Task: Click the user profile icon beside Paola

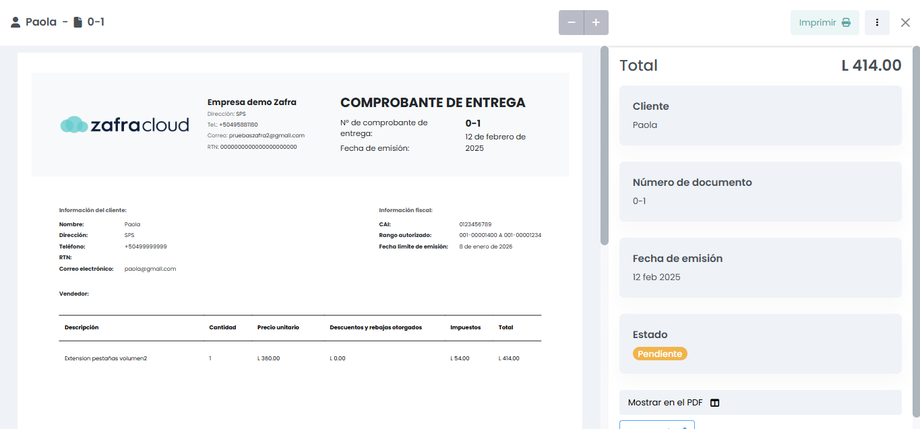Action: [16, 23]
